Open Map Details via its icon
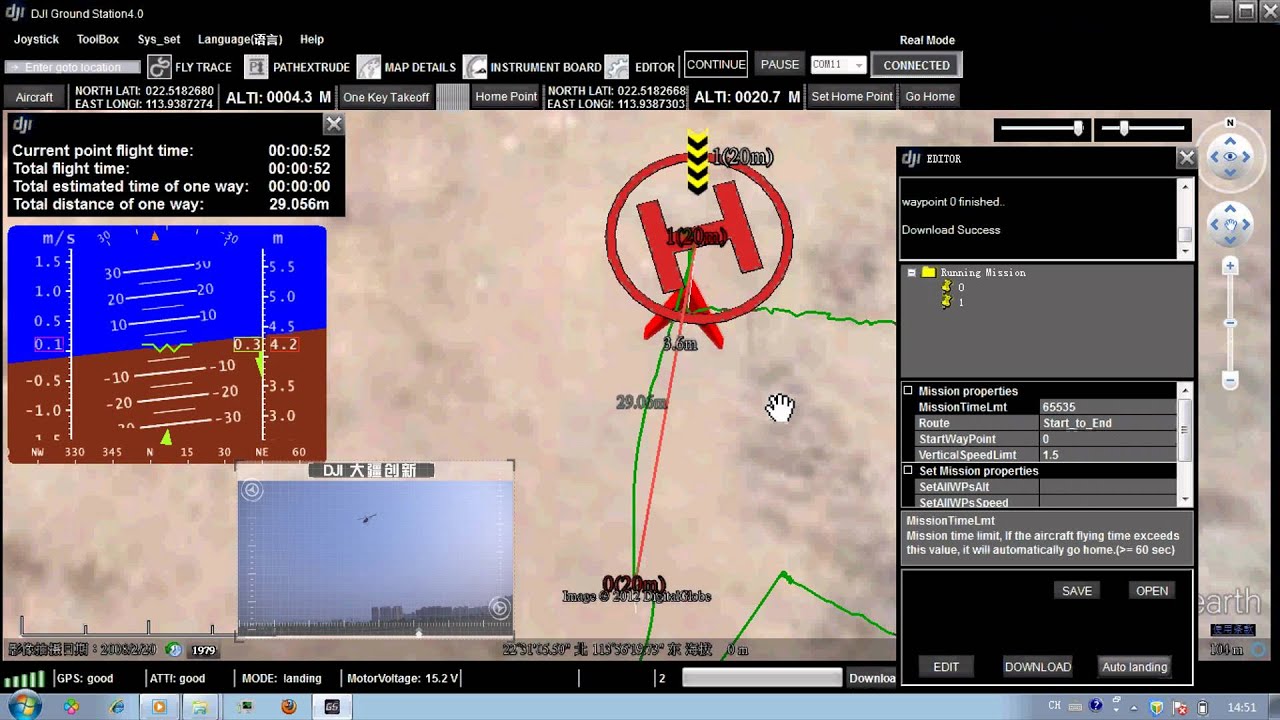Viewport: 1280px width, 720px height. 368,67
